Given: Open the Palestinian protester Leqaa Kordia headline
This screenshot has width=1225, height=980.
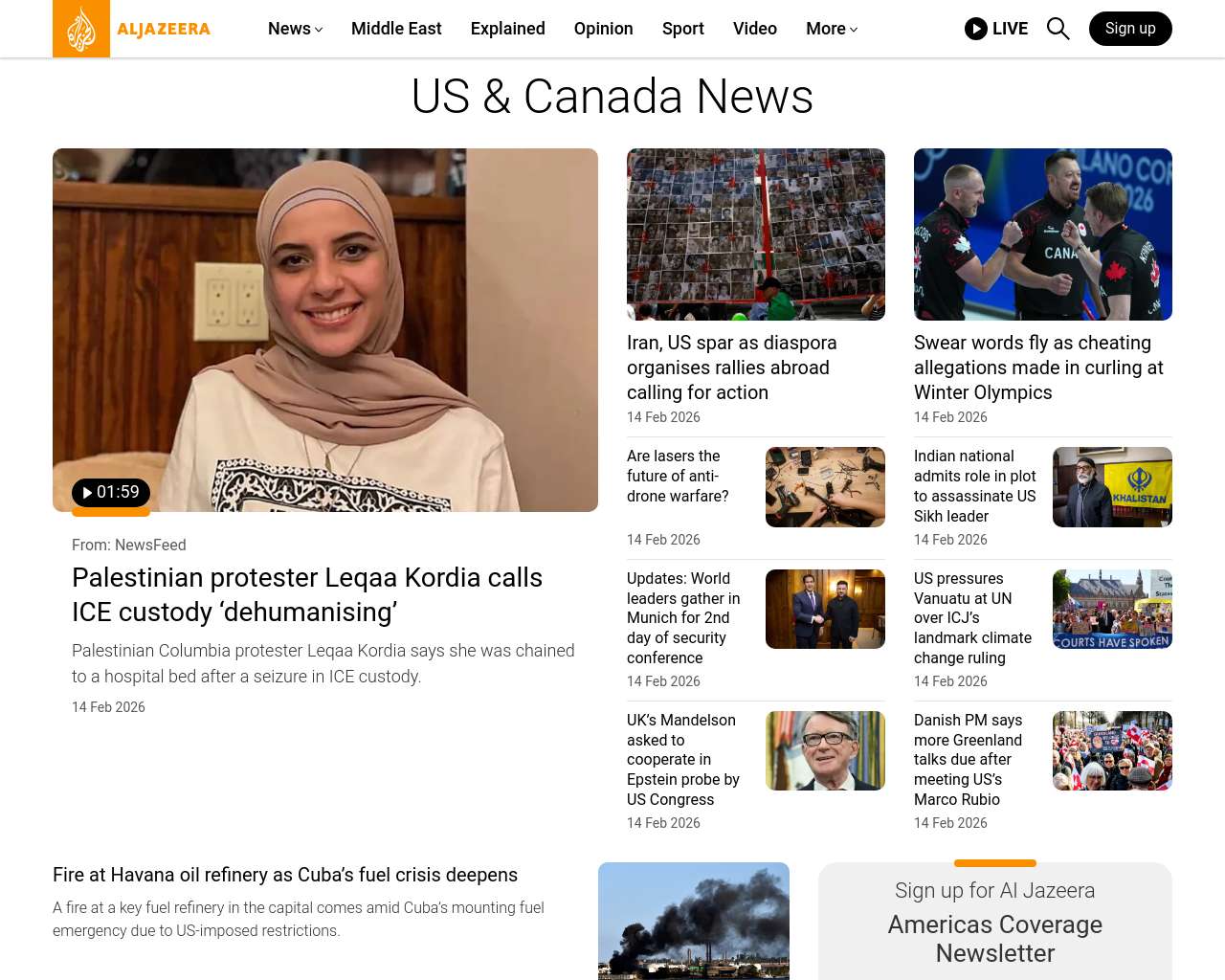Looking at the screenshot, I should point(307,594).
